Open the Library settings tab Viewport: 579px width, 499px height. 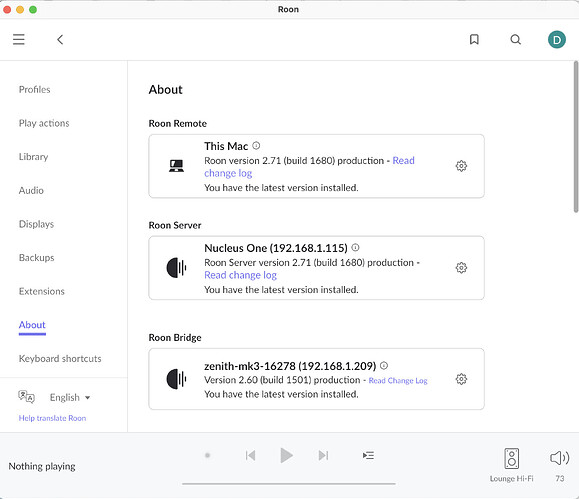[34, 157]
